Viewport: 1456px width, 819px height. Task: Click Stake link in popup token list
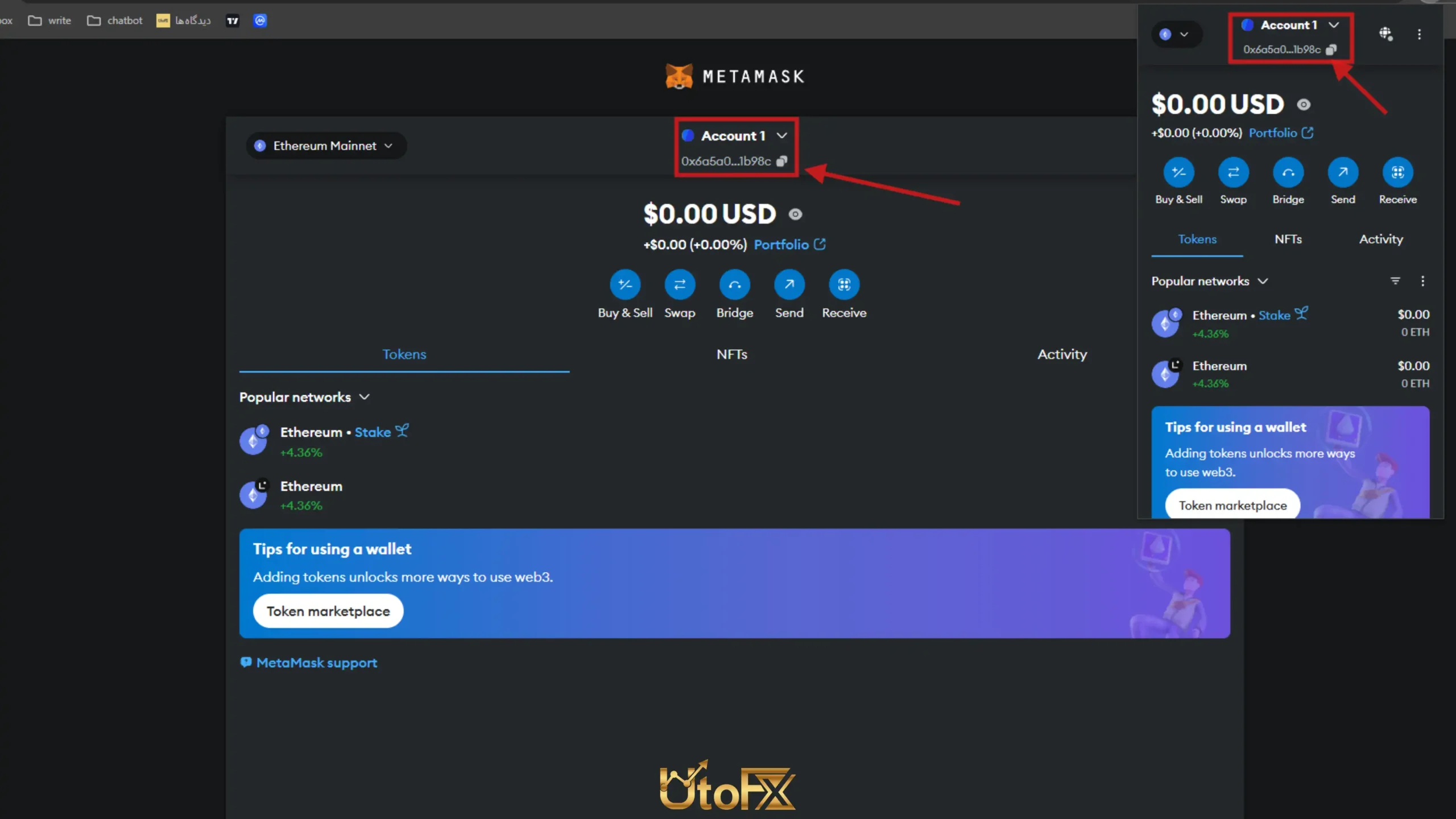(x=1283, y=315)
